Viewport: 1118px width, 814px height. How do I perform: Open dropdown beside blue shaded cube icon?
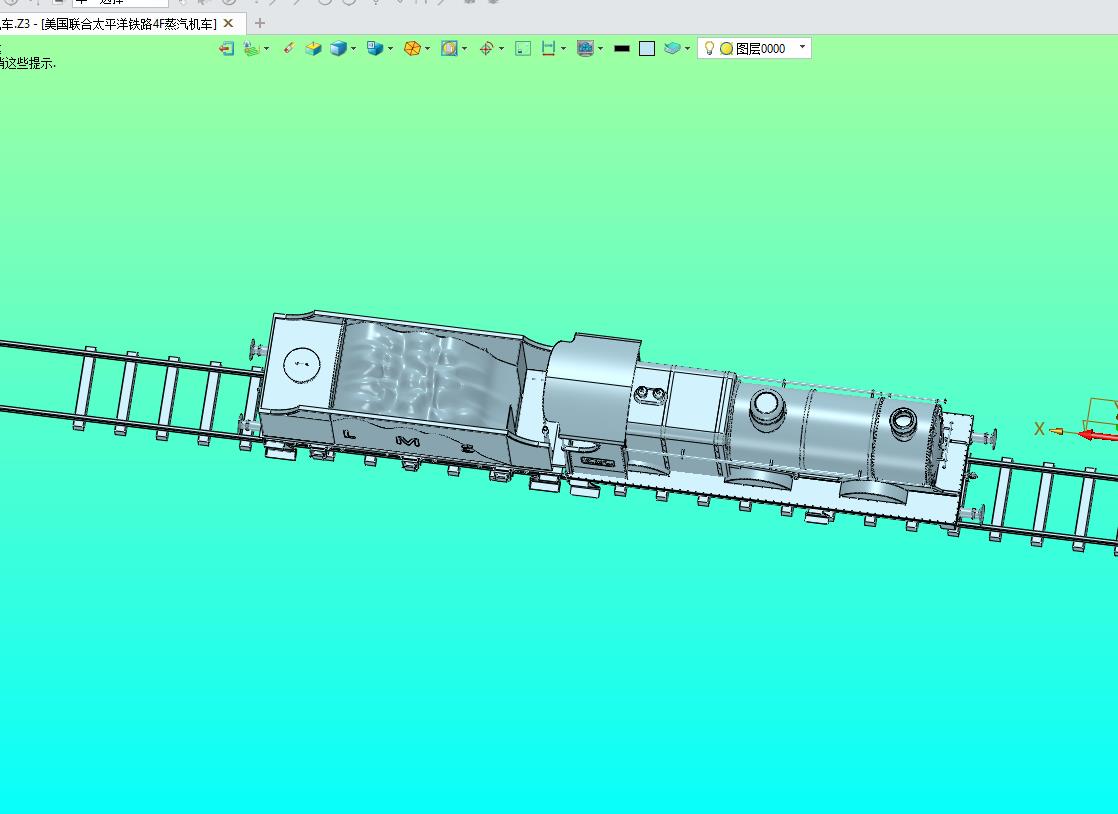pyautogui.click(x=353, y=48)
